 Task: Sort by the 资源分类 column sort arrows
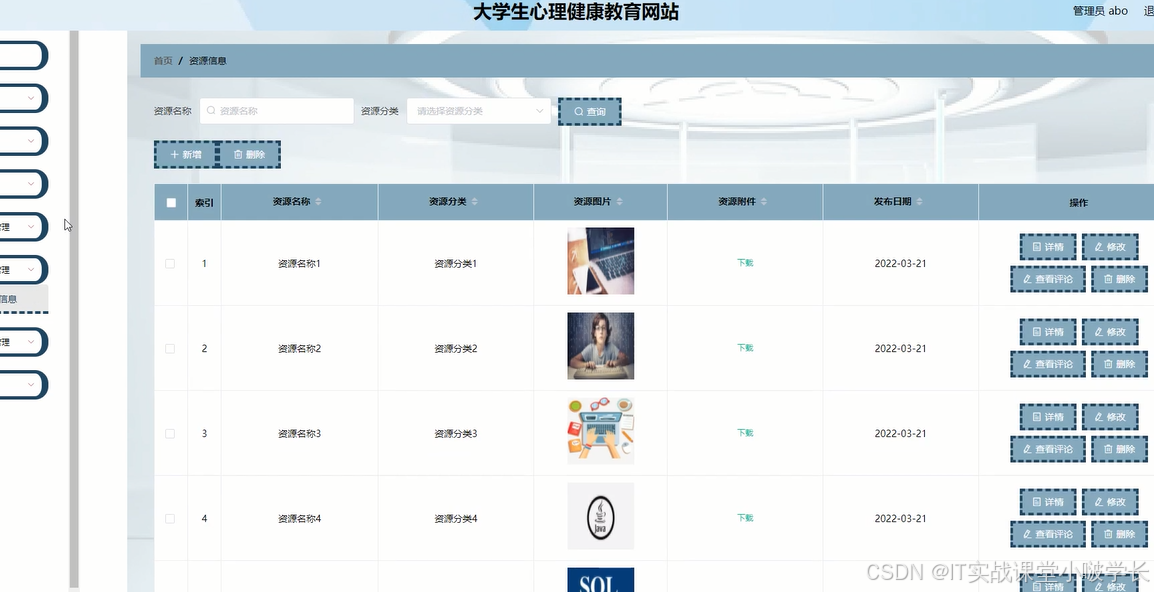tap(474, 202)
